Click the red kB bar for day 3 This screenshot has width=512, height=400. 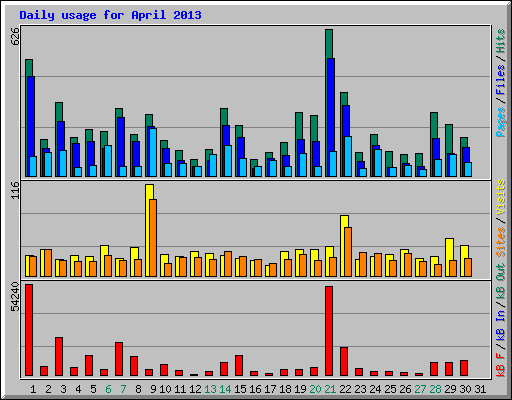[x=59, y=357]
